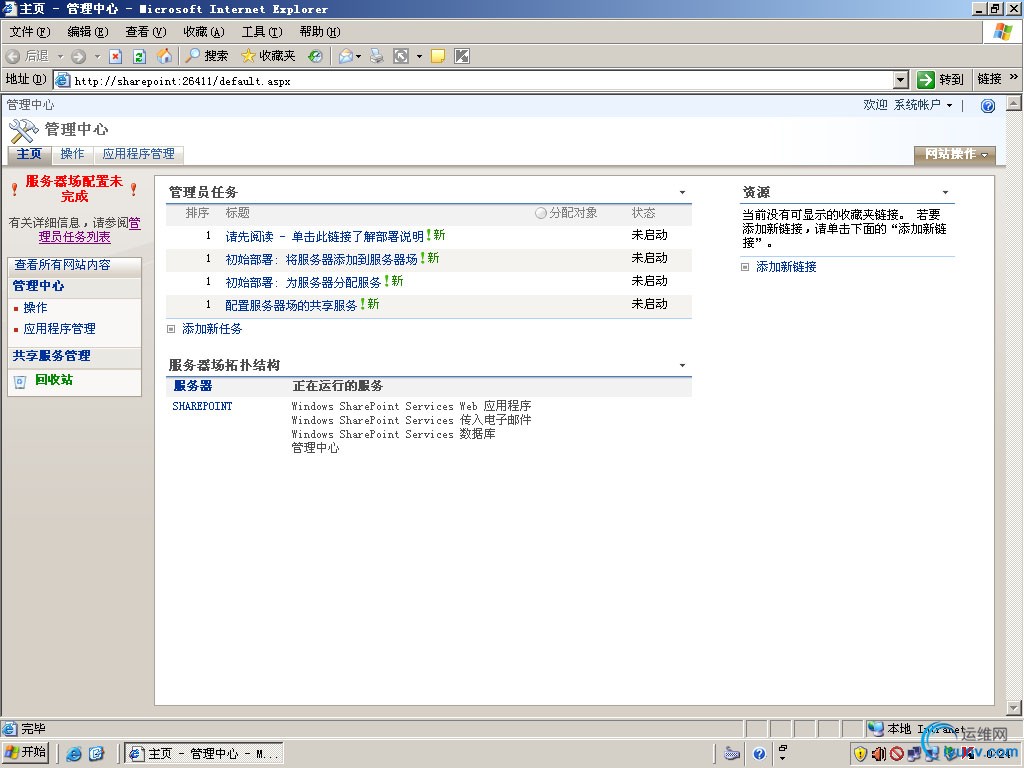Open the 系统帐户 user menu

click(x=923, y=105)
